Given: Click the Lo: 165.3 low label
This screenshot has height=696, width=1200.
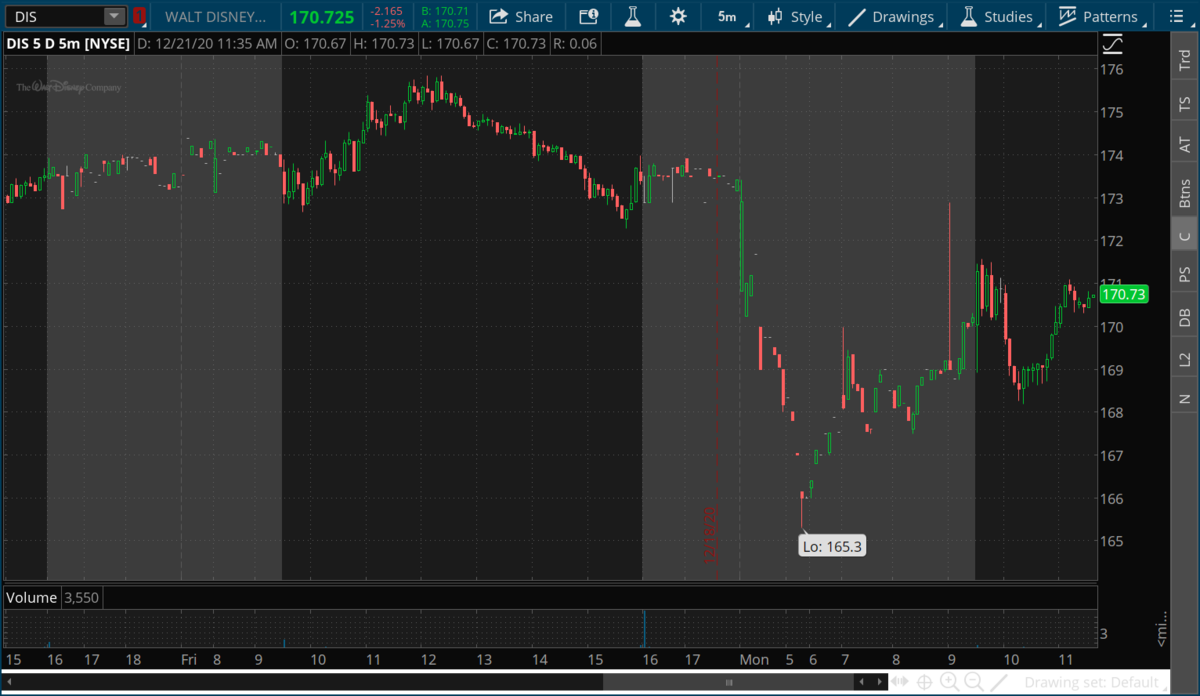Looking at the screenshot, I should [x=832, y=546].
